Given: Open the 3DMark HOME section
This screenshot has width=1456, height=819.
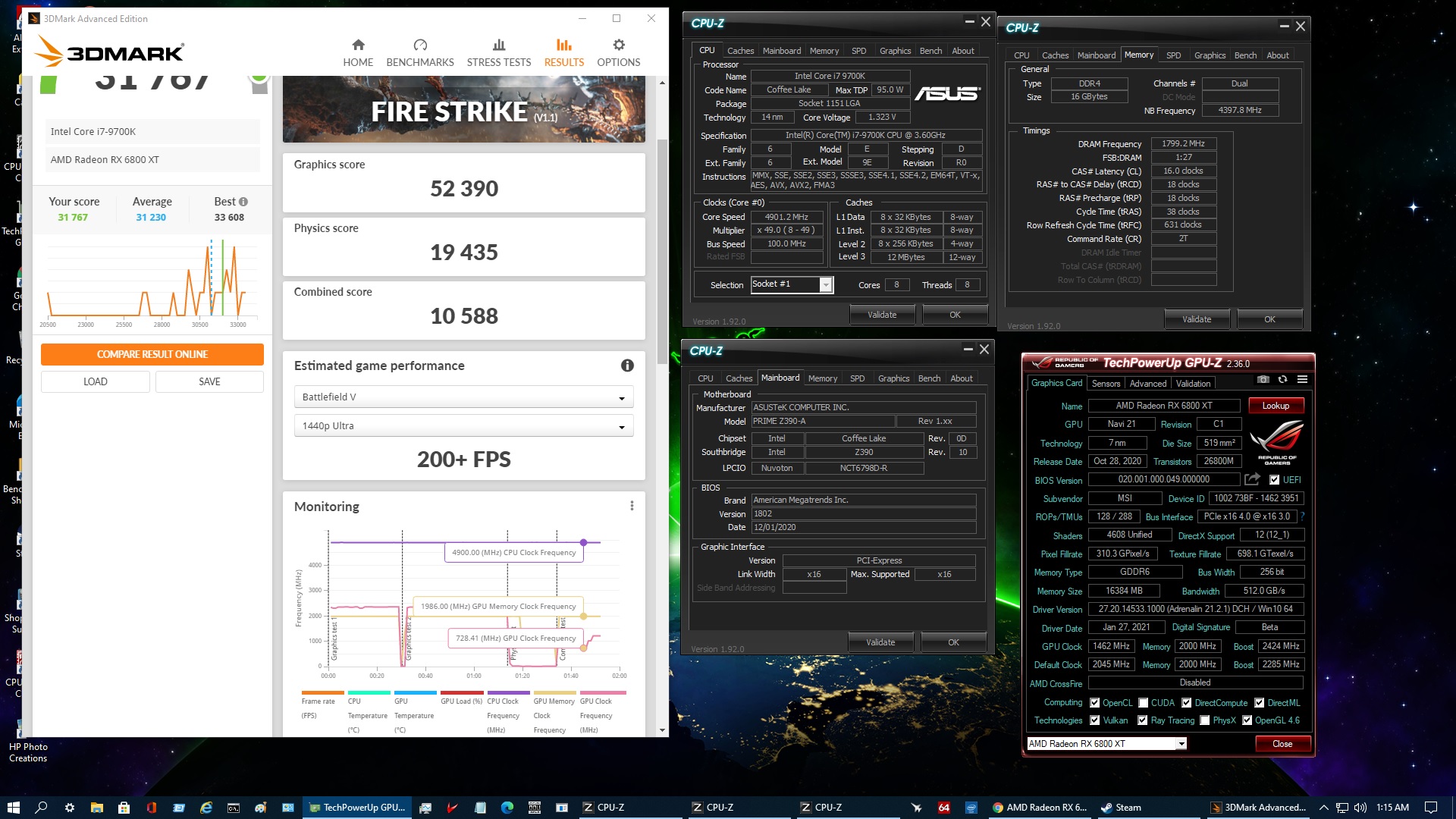Looking at the screenshot, I should 358,53.
